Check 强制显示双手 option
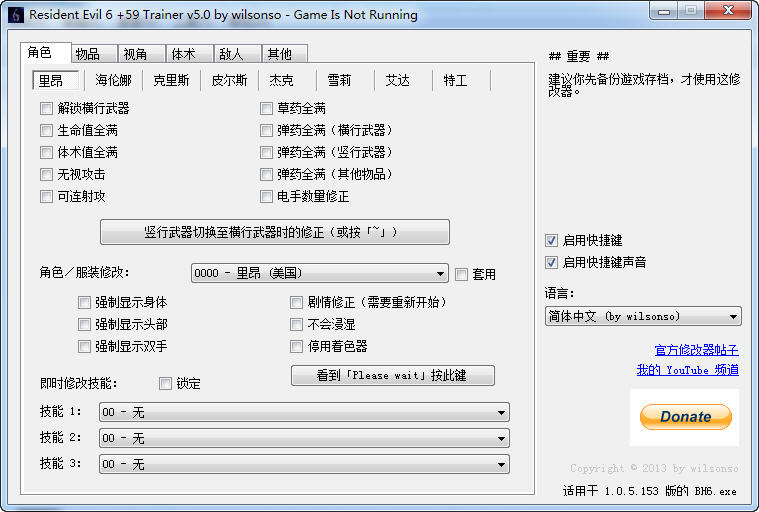The image size is (759, 512). (84, 346)
